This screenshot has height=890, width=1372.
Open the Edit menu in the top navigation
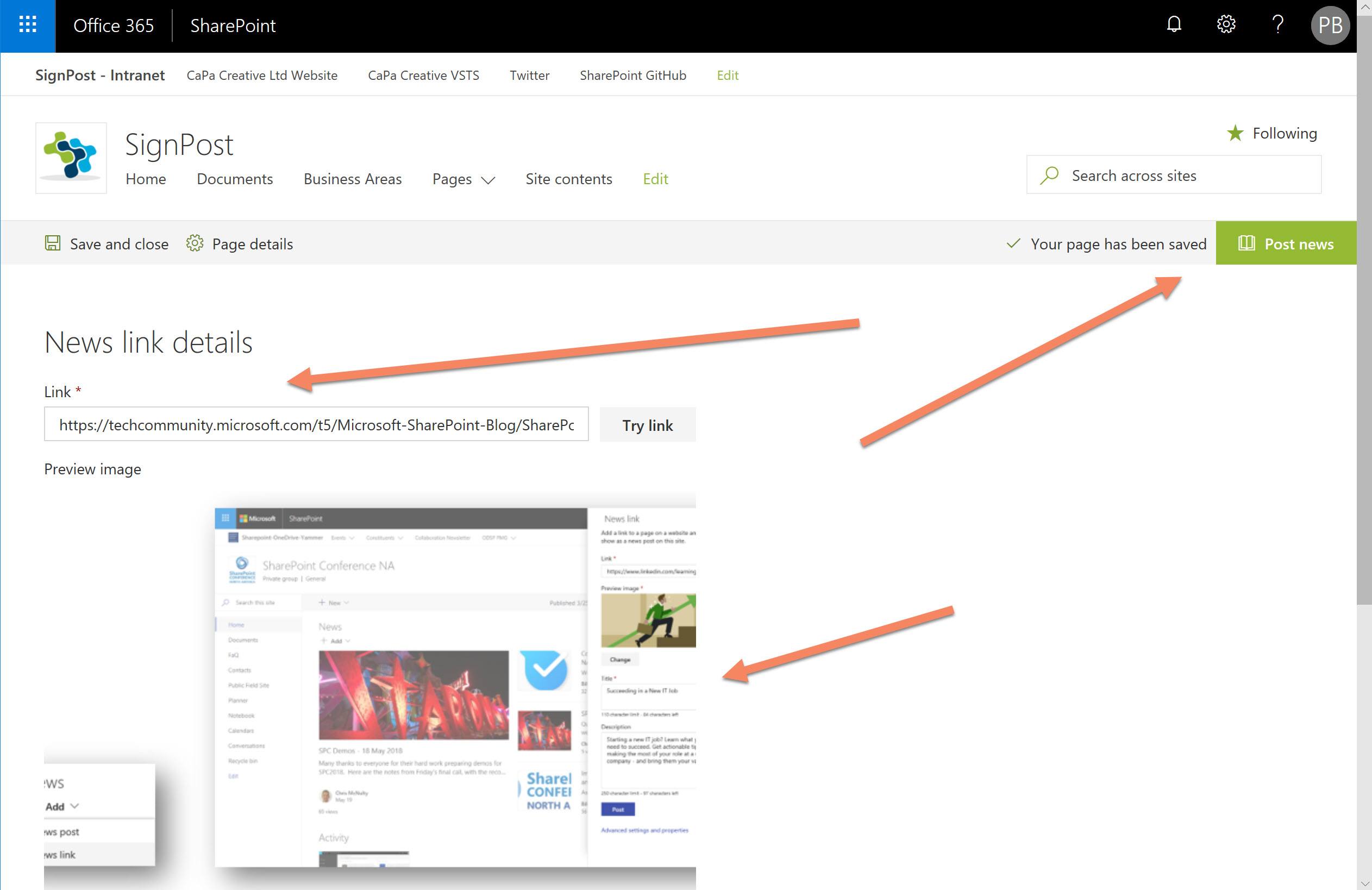coord(728,75)
